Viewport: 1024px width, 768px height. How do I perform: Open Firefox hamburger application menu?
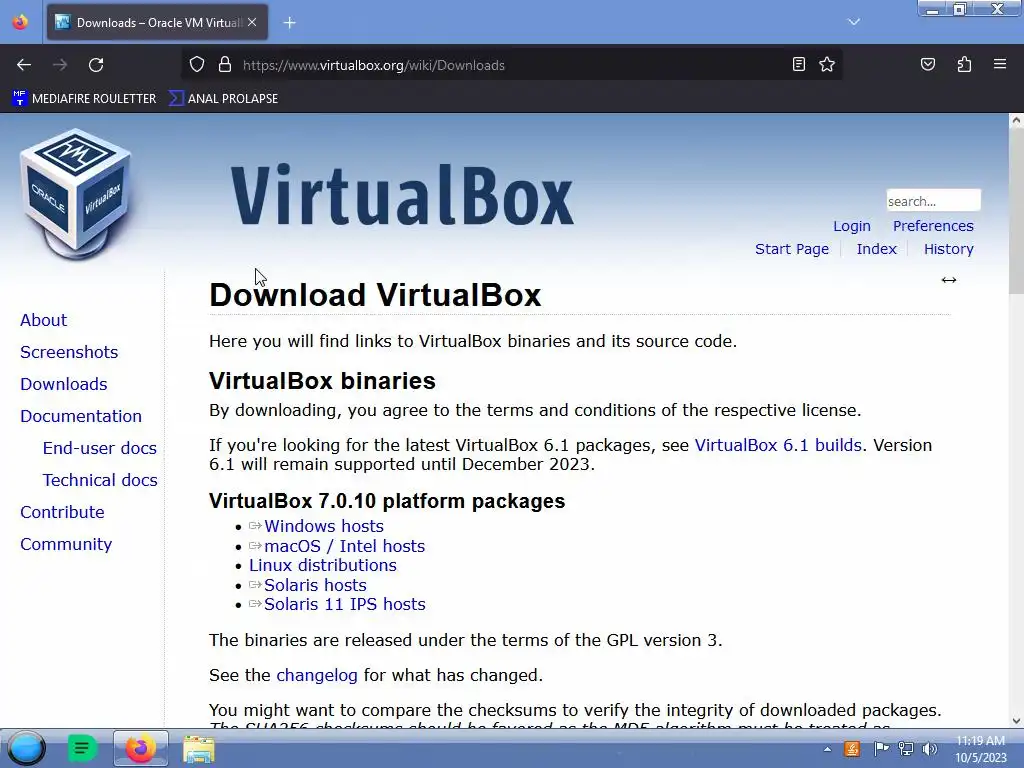[x=999, y=64]
